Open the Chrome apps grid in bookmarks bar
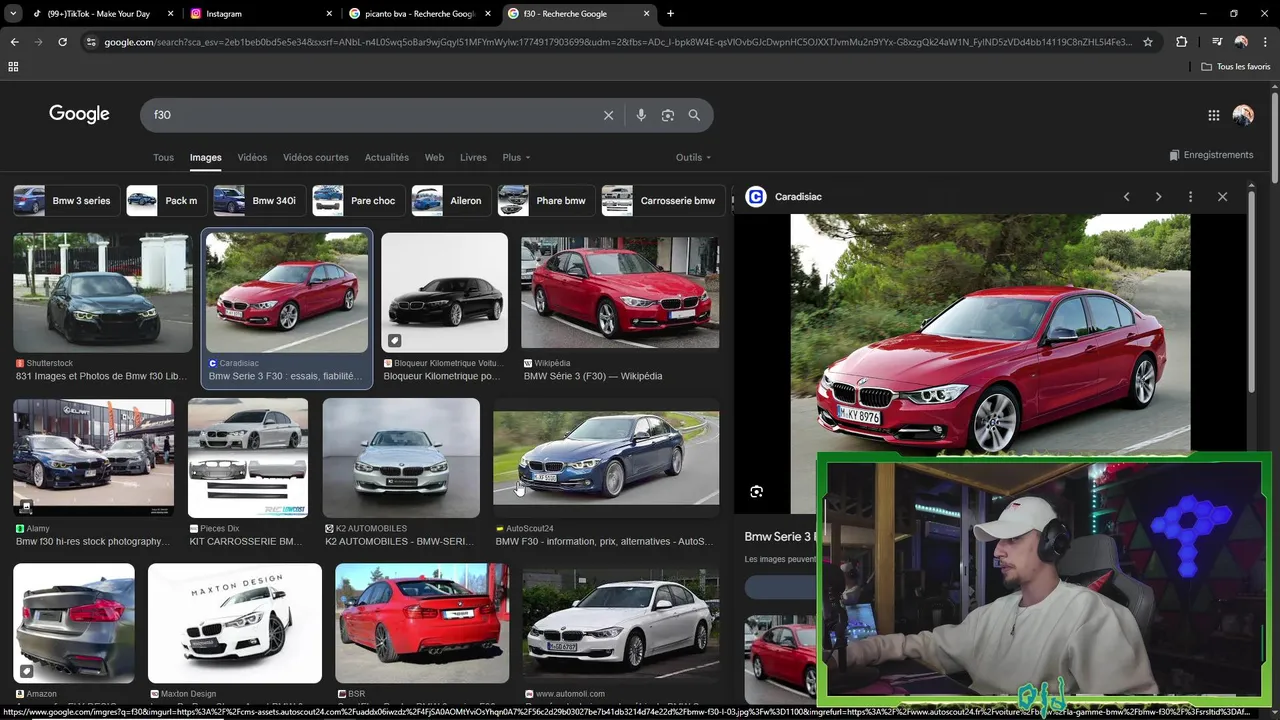Image resolution: width=1280 pixels, height=720 pixels. 13,67
